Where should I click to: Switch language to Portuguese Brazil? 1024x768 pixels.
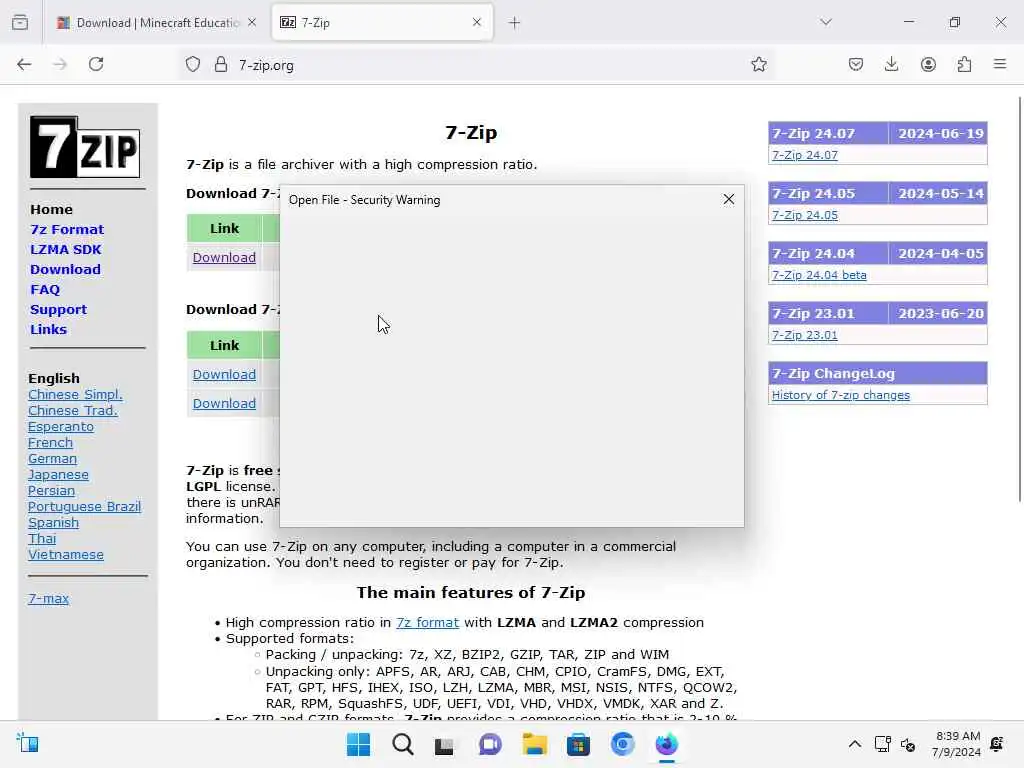(x=84, y=507)
